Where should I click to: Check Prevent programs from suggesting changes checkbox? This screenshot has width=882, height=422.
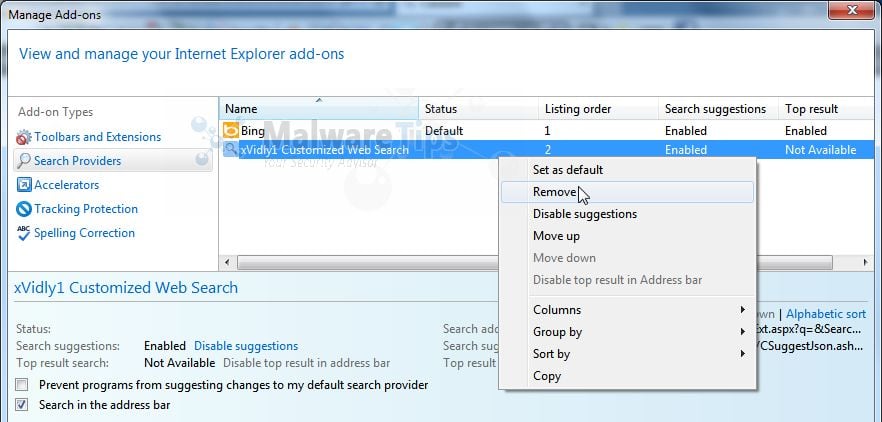tap(21, 385)
